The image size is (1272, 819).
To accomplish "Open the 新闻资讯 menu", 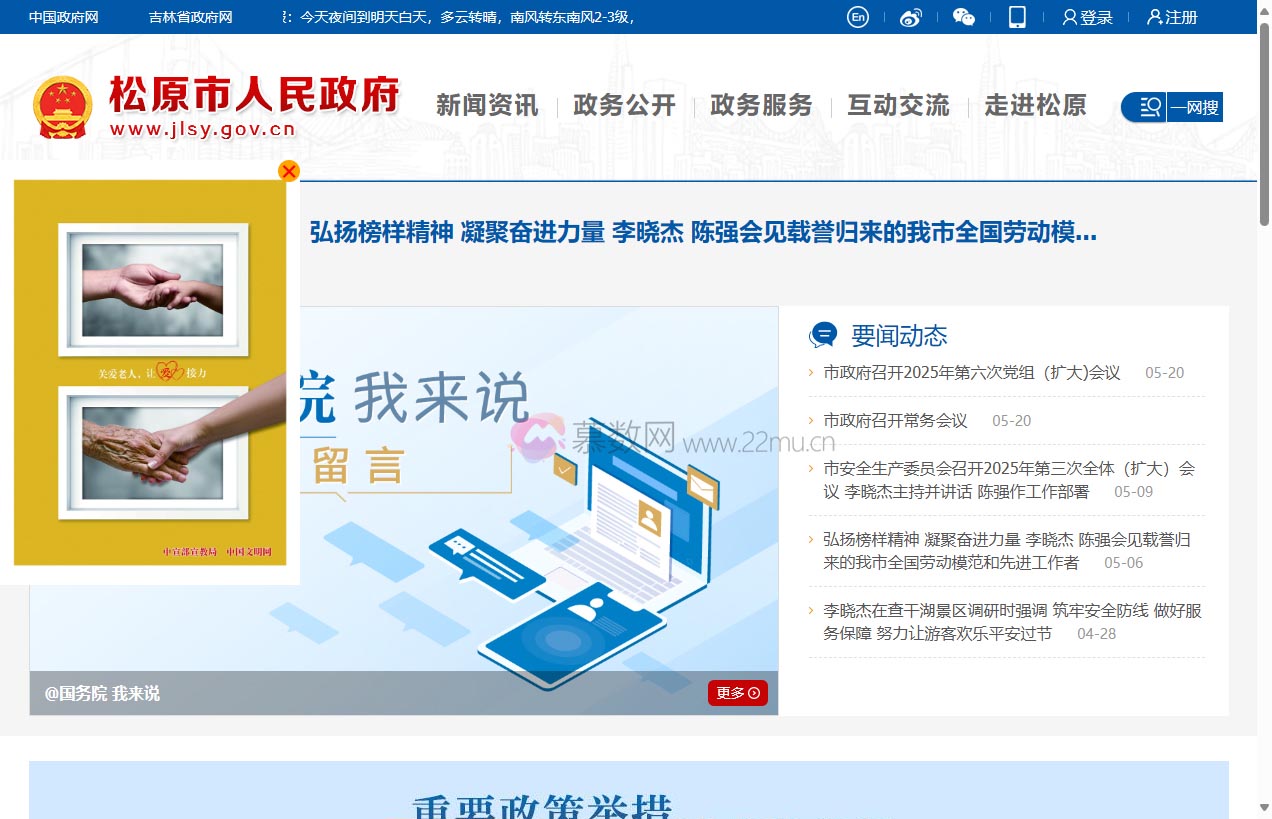I will 487,106.
